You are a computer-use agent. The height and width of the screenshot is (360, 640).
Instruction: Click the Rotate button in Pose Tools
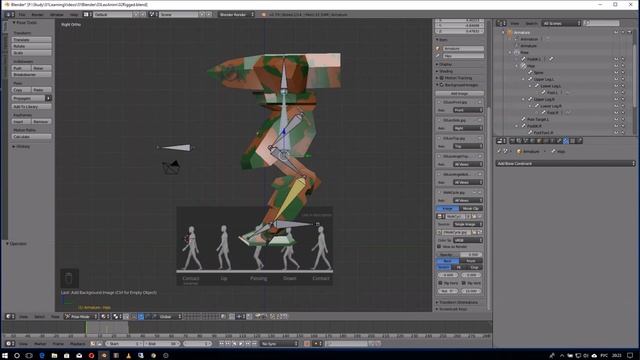(31, 46)
